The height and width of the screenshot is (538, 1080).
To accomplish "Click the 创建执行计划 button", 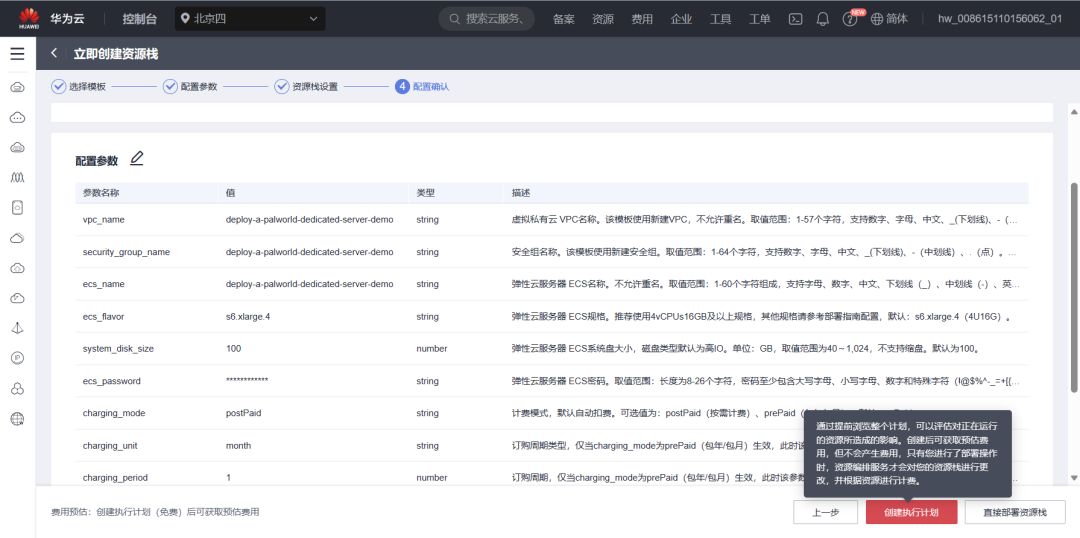I will click(911, 512).
